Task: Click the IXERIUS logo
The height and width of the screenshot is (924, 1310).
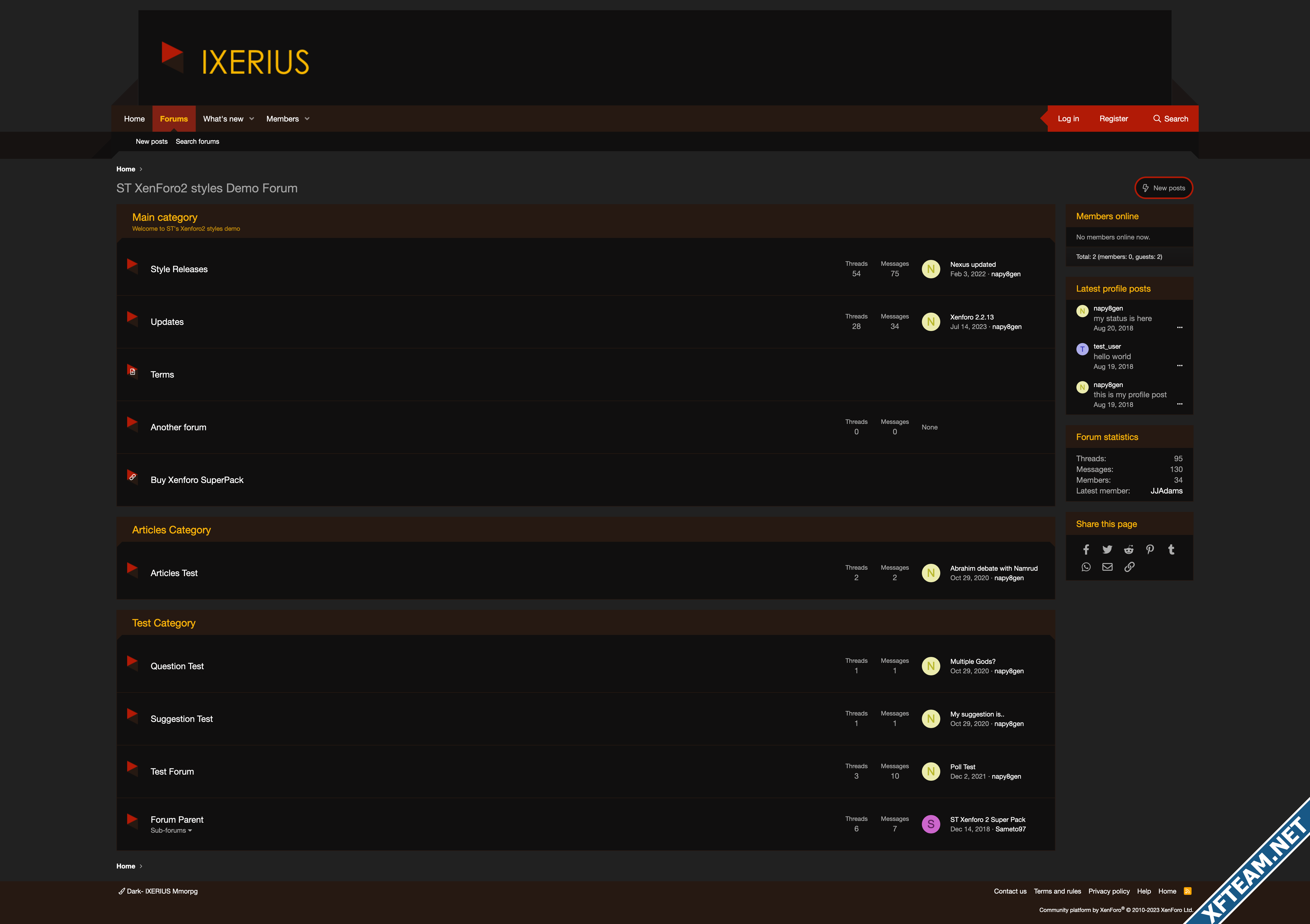Action: 235,58
